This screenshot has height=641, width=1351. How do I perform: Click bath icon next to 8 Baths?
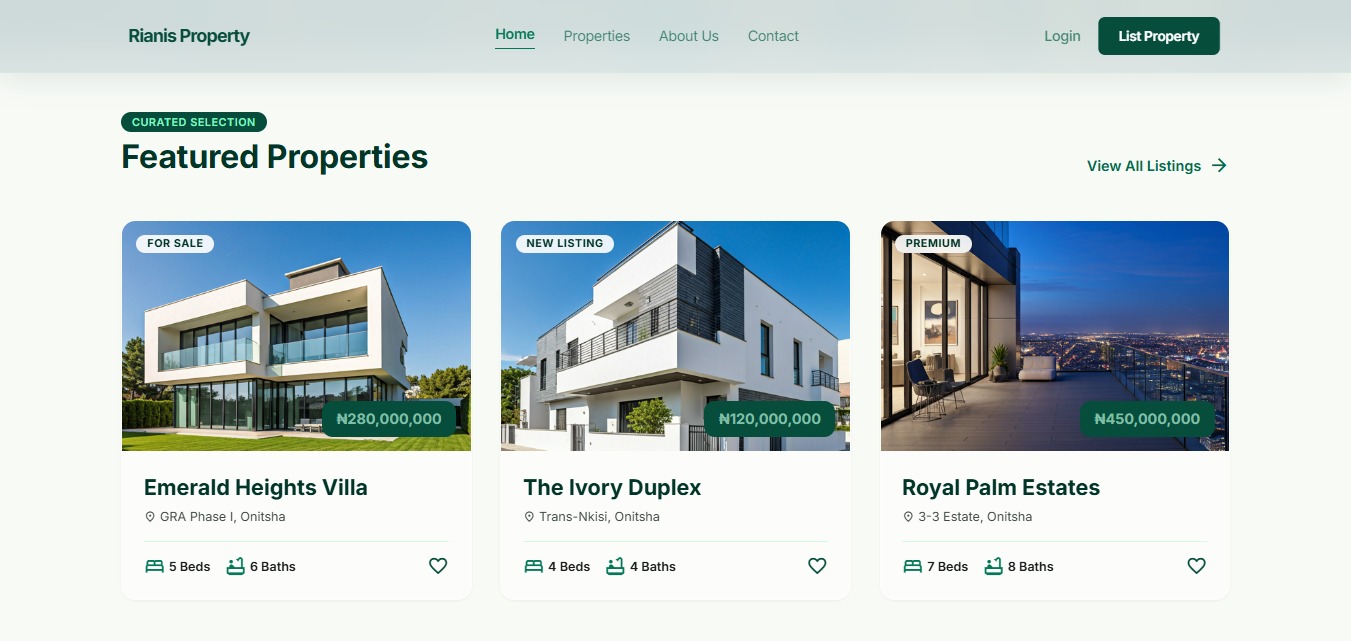tap(993, 566)
